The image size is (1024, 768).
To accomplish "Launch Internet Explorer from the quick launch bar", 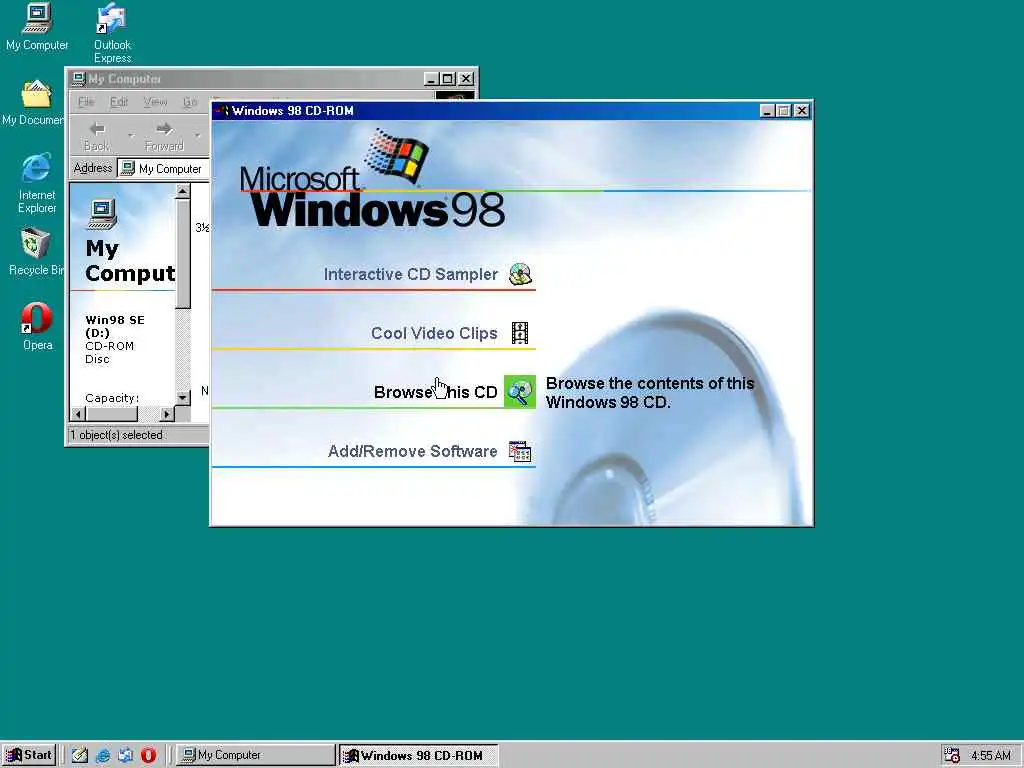I will pyautogui.click(x=103, y=755).
